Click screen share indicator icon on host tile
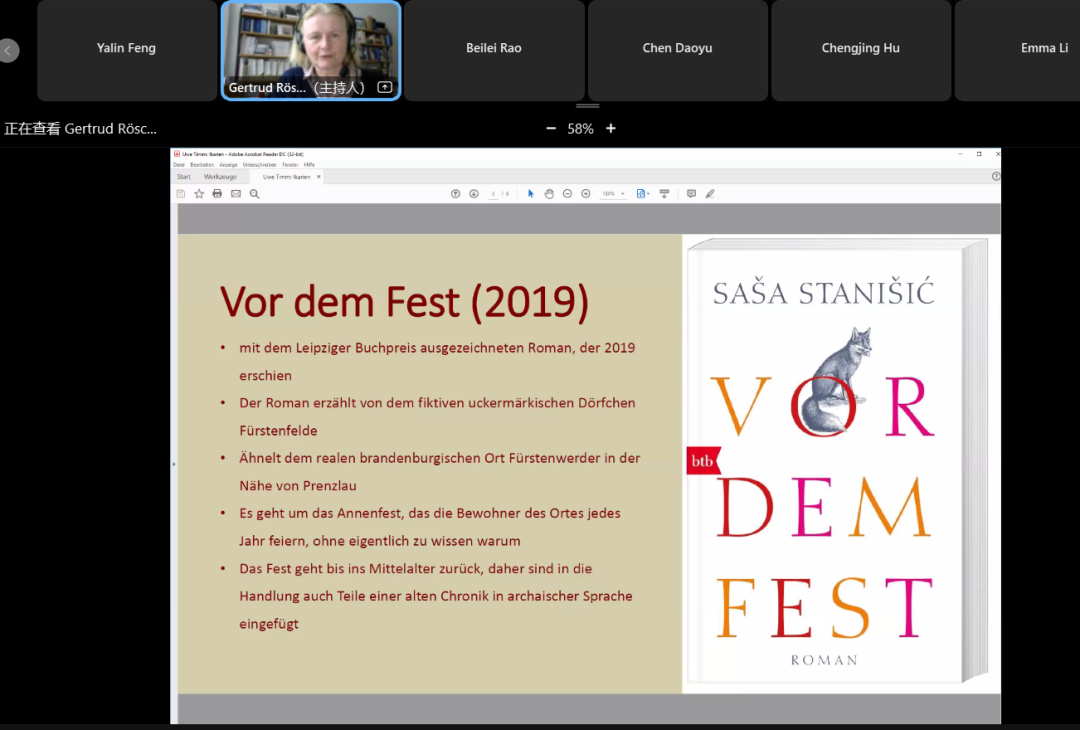Image resolution: width=1080 pixels, height=730 pixels. pos(385,87)
